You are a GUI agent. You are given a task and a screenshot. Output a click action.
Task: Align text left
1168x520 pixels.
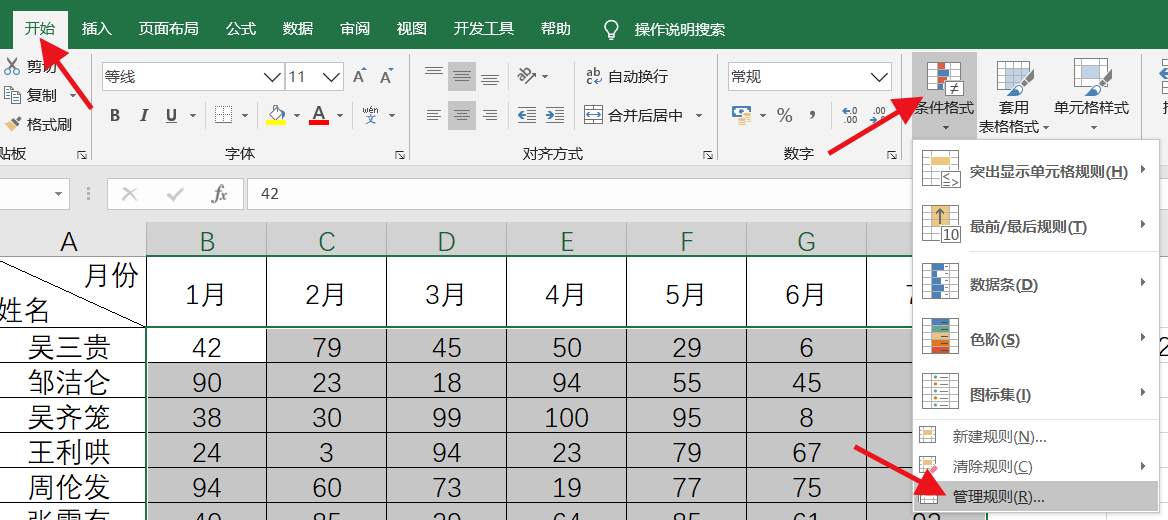434,115
